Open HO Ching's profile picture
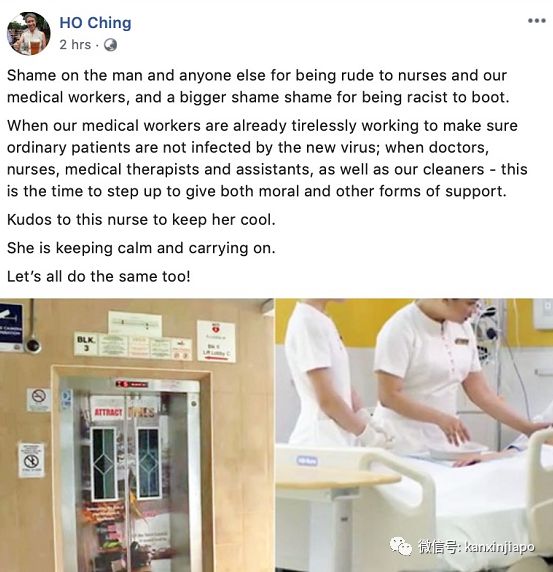 pos(29,33)
